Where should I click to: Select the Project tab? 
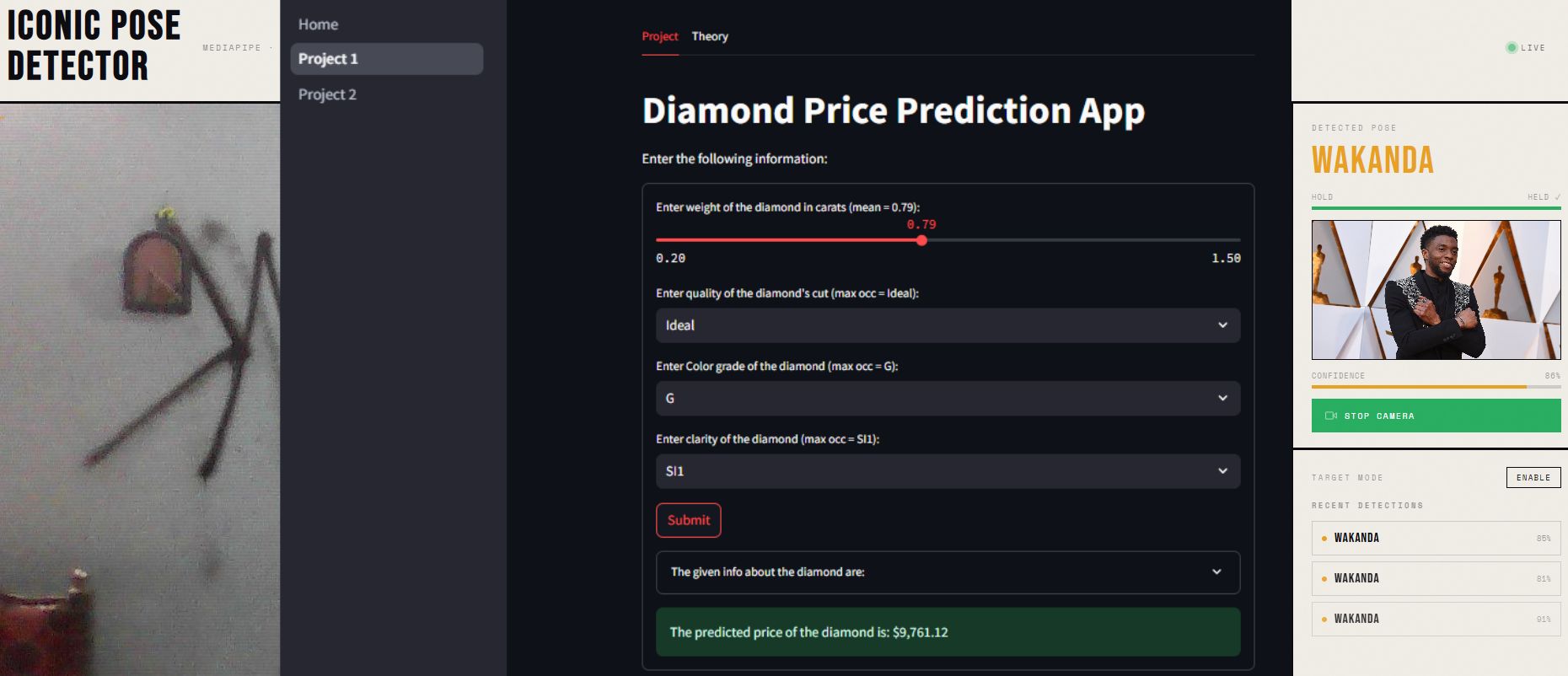point(659,36)
